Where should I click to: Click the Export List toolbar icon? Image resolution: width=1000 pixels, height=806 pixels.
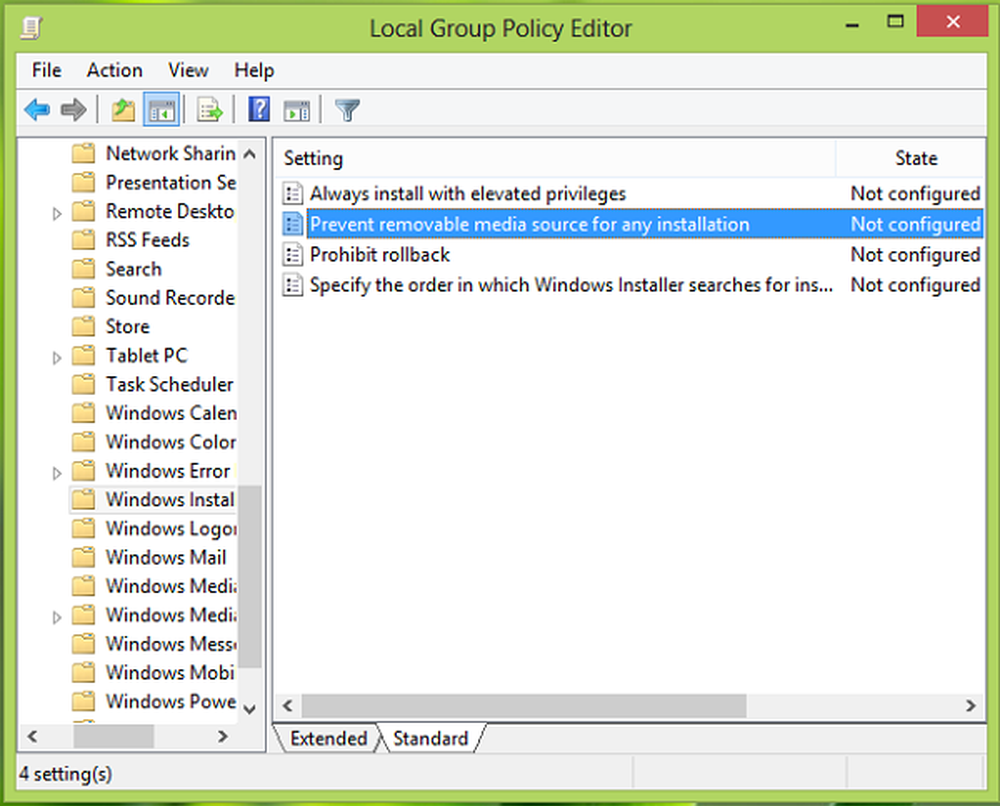click(x=209, y=110)
